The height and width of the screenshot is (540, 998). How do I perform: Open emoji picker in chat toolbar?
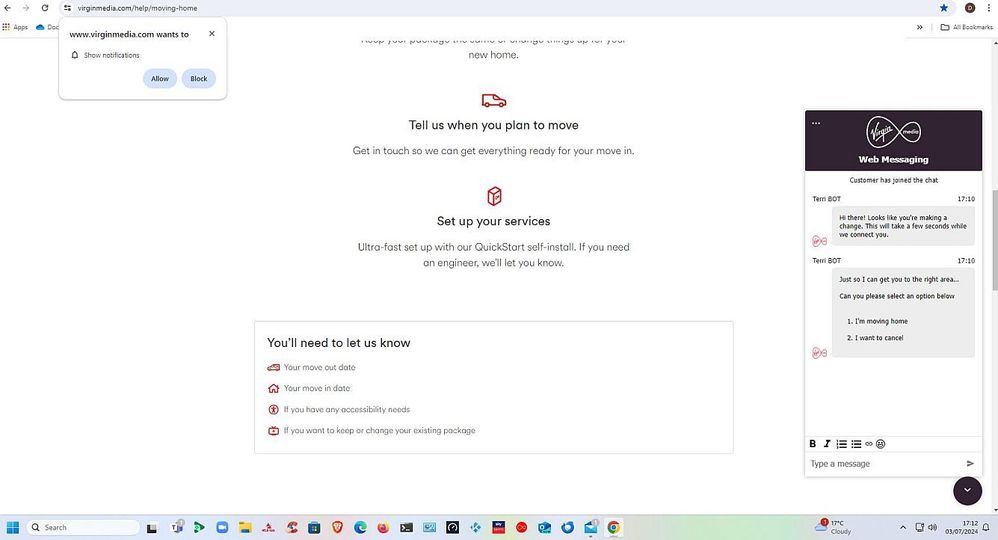[x=881, y=444]
